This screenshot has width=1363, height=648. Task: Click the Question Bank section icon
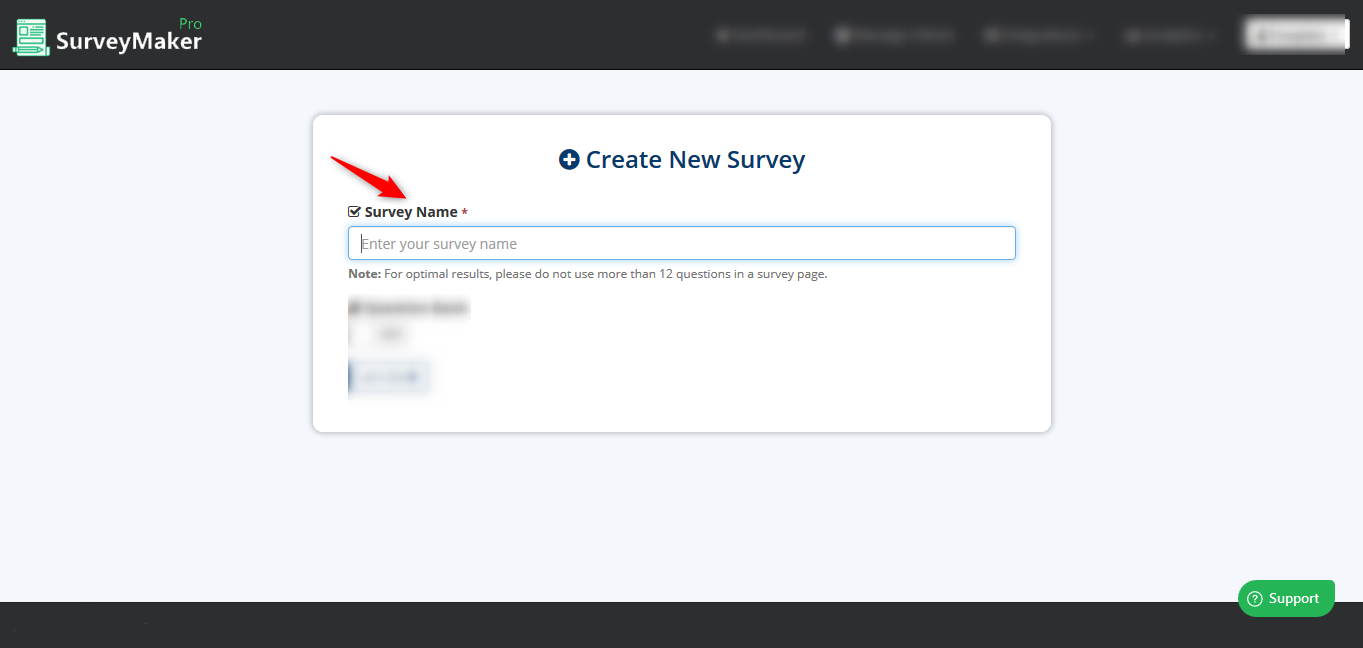[x=355, y=307]
